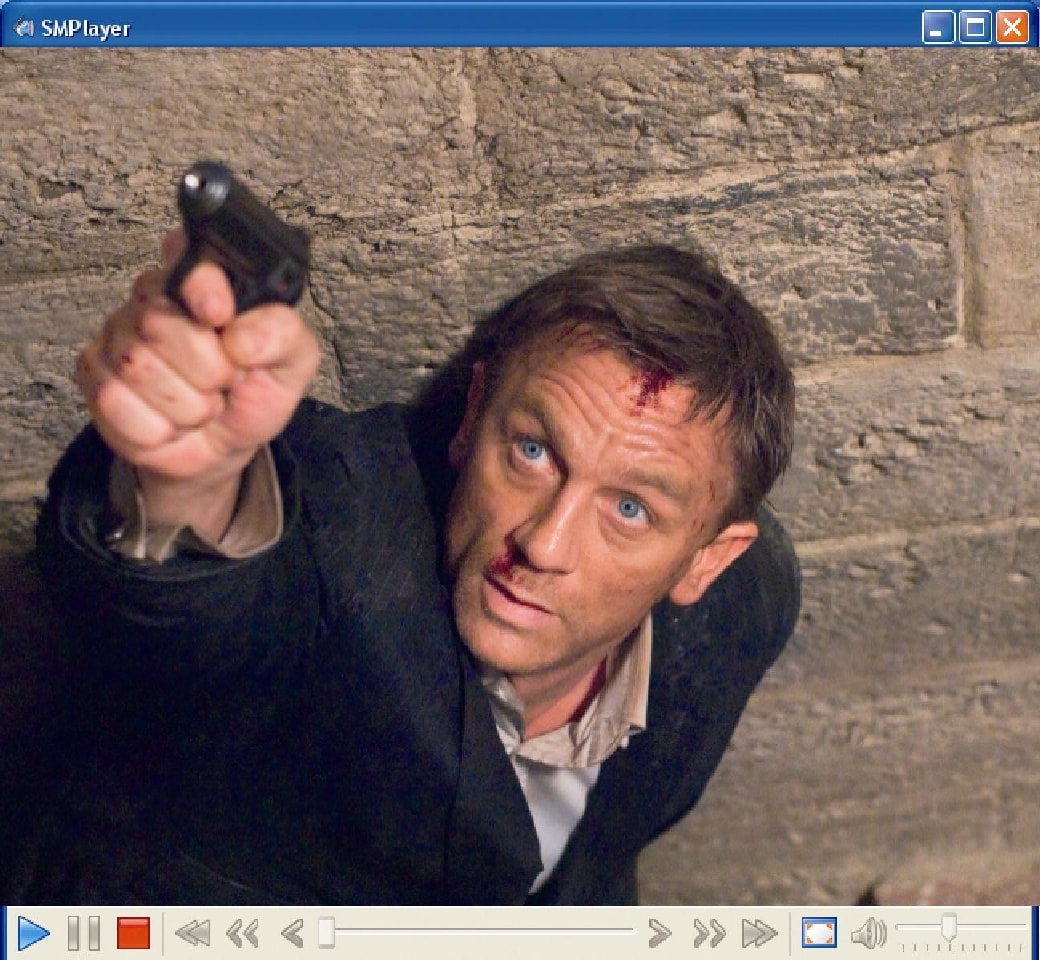Toggle fullscreen mode
The height and width of the screenshot is (960, 1040).
[819, 934]
